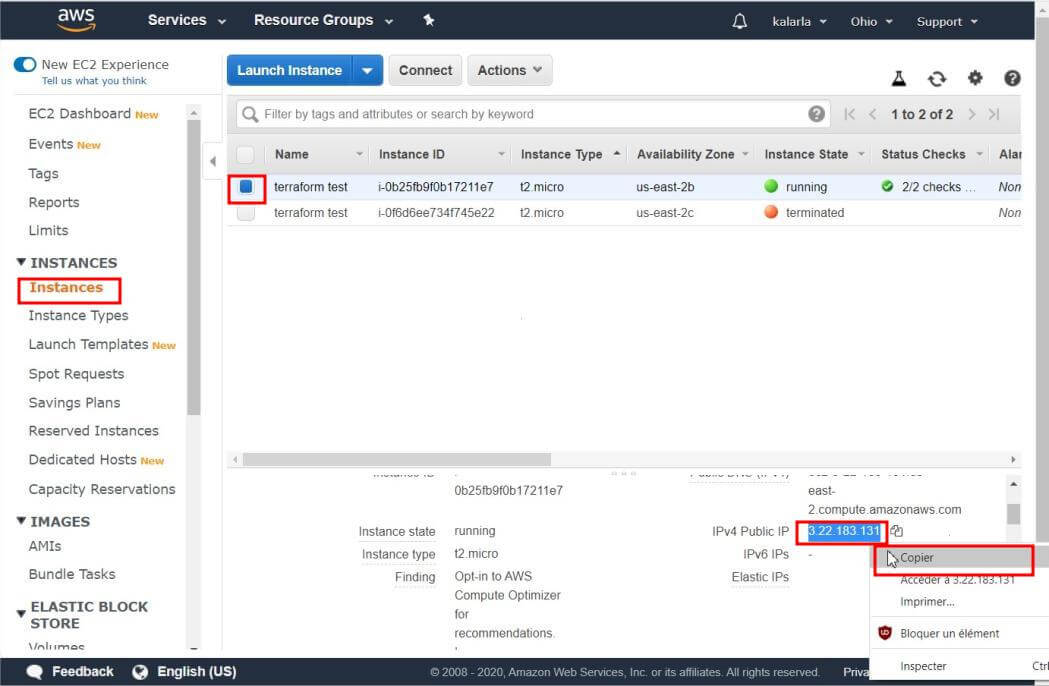Open the notifications bell icon
1049x686 pixels.
739,21
